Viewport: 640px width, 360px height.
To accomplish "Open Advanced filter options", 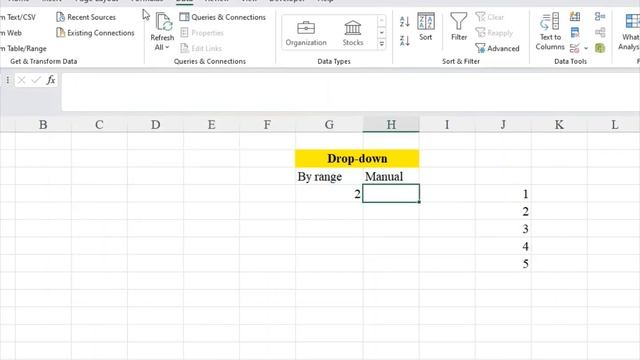I will (498, 48).
